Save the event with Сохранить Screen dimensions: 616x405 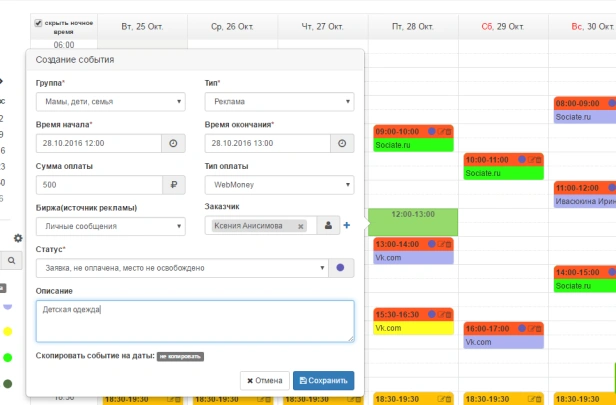tap(323, 381)
